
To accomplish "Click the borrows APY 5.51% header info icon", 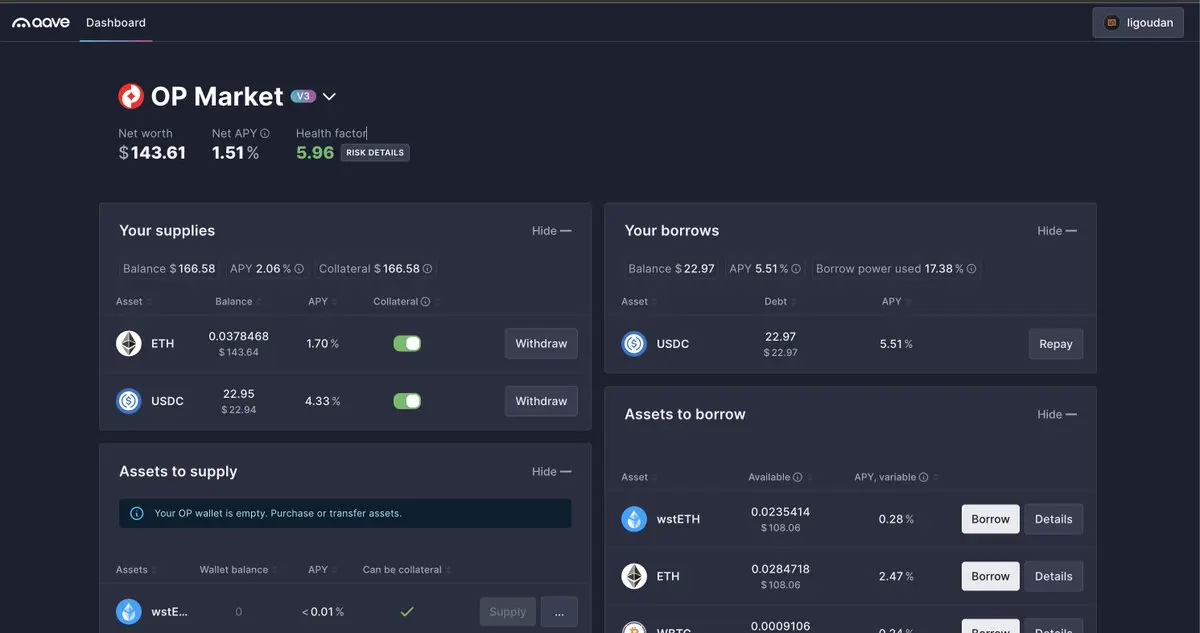I will coord(796,269).
